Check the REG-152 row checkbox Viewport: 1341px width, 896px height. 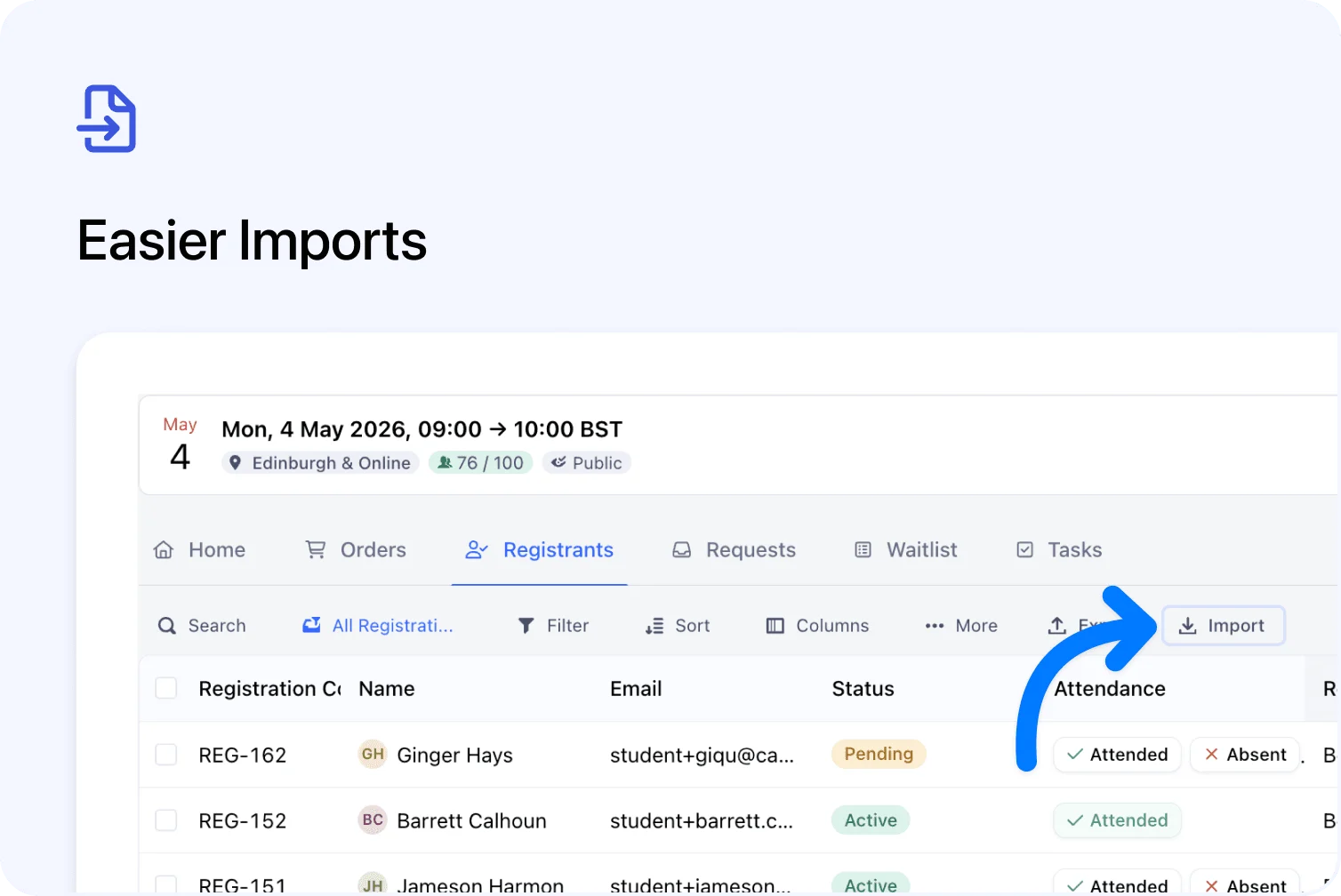click(166, 820)
